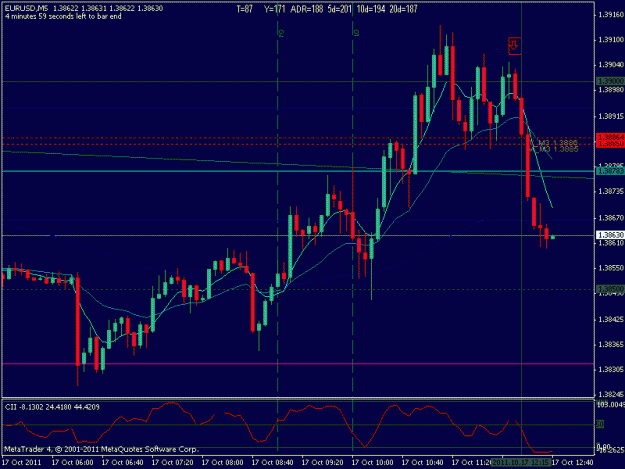Click price scale value 1.38425
The image size is (625, 469).
611,320
